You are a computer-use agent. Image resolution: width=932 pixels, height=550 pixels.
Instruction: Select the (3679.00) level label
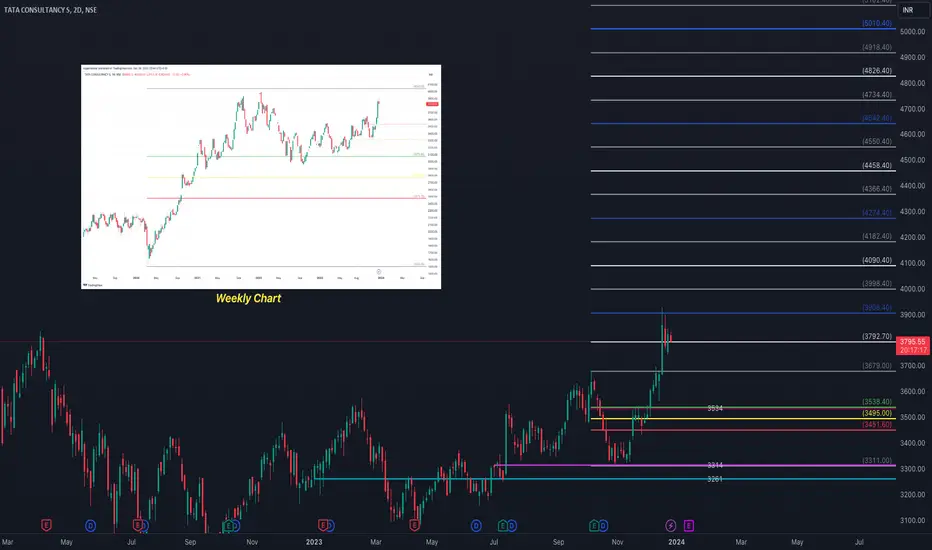point(877,366)
